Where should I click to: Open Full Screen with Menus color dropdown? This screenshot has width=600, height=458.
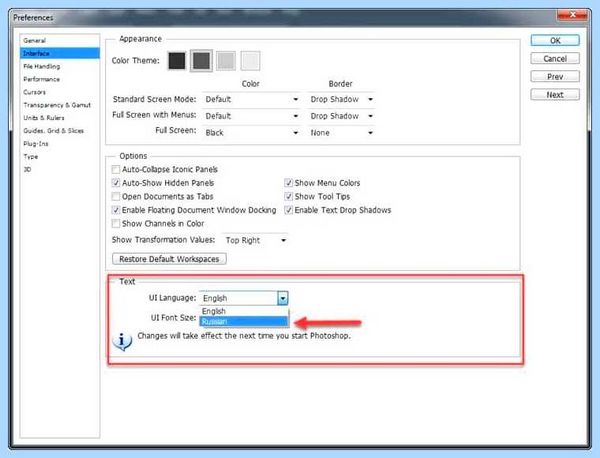click(x=251, y=116)
